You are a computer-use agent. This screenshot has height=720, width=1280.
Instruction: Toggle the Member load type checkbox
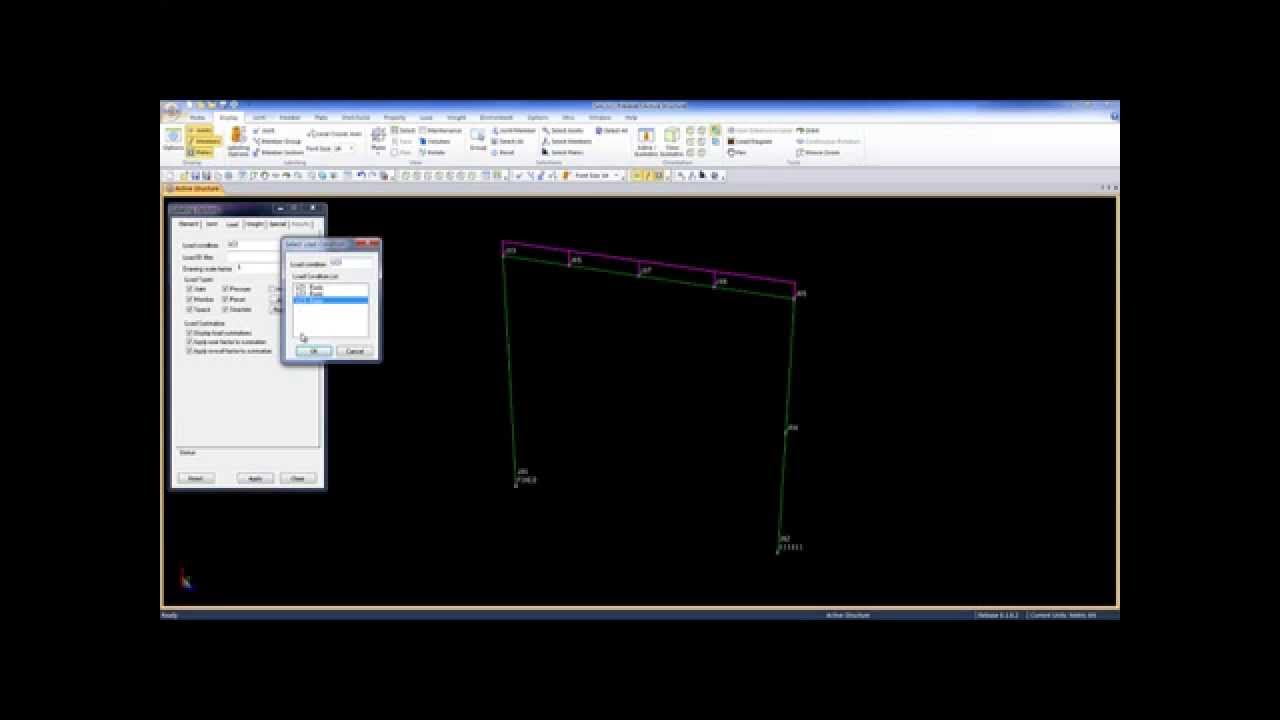[189, 299]
